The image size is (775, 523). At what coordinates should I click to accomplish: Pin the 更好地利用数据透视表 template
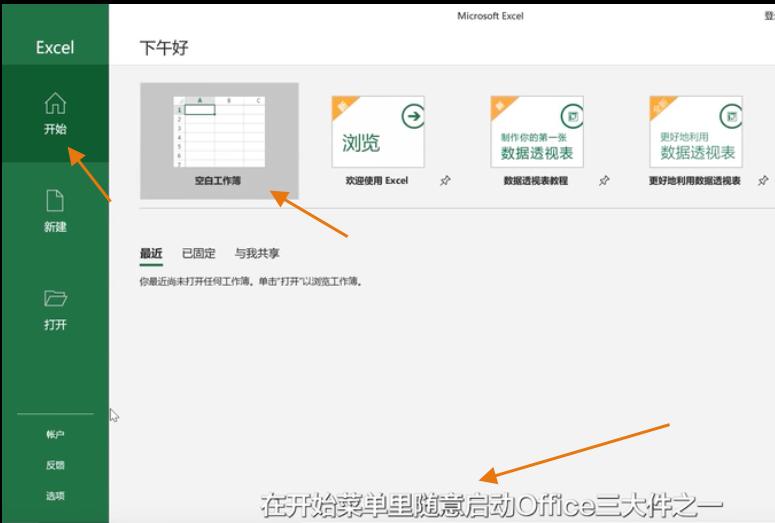coord(763,180)
